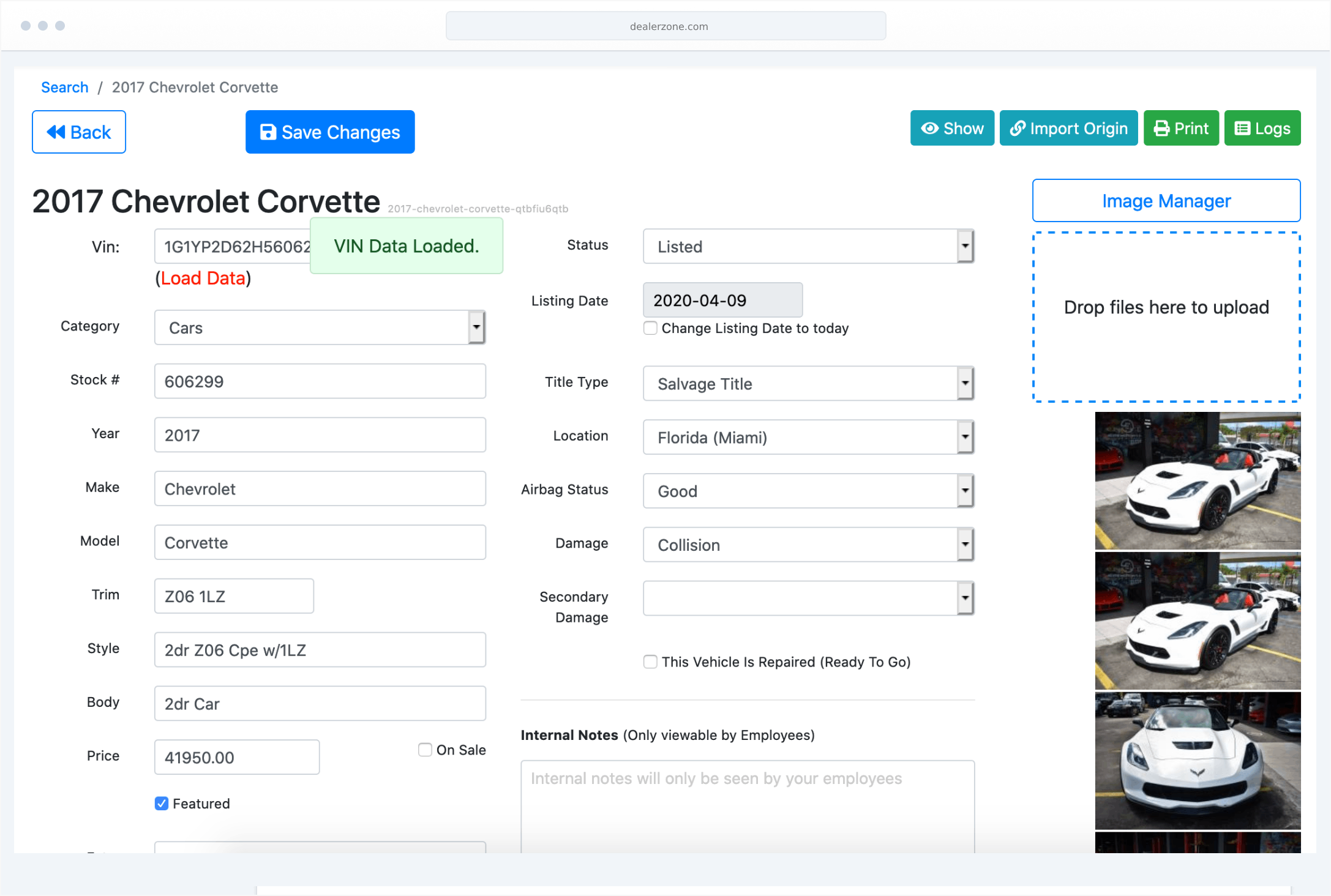Click the eye icon on Show
The width and height of the screenshot is (1331, 896).
click(929, 129)
